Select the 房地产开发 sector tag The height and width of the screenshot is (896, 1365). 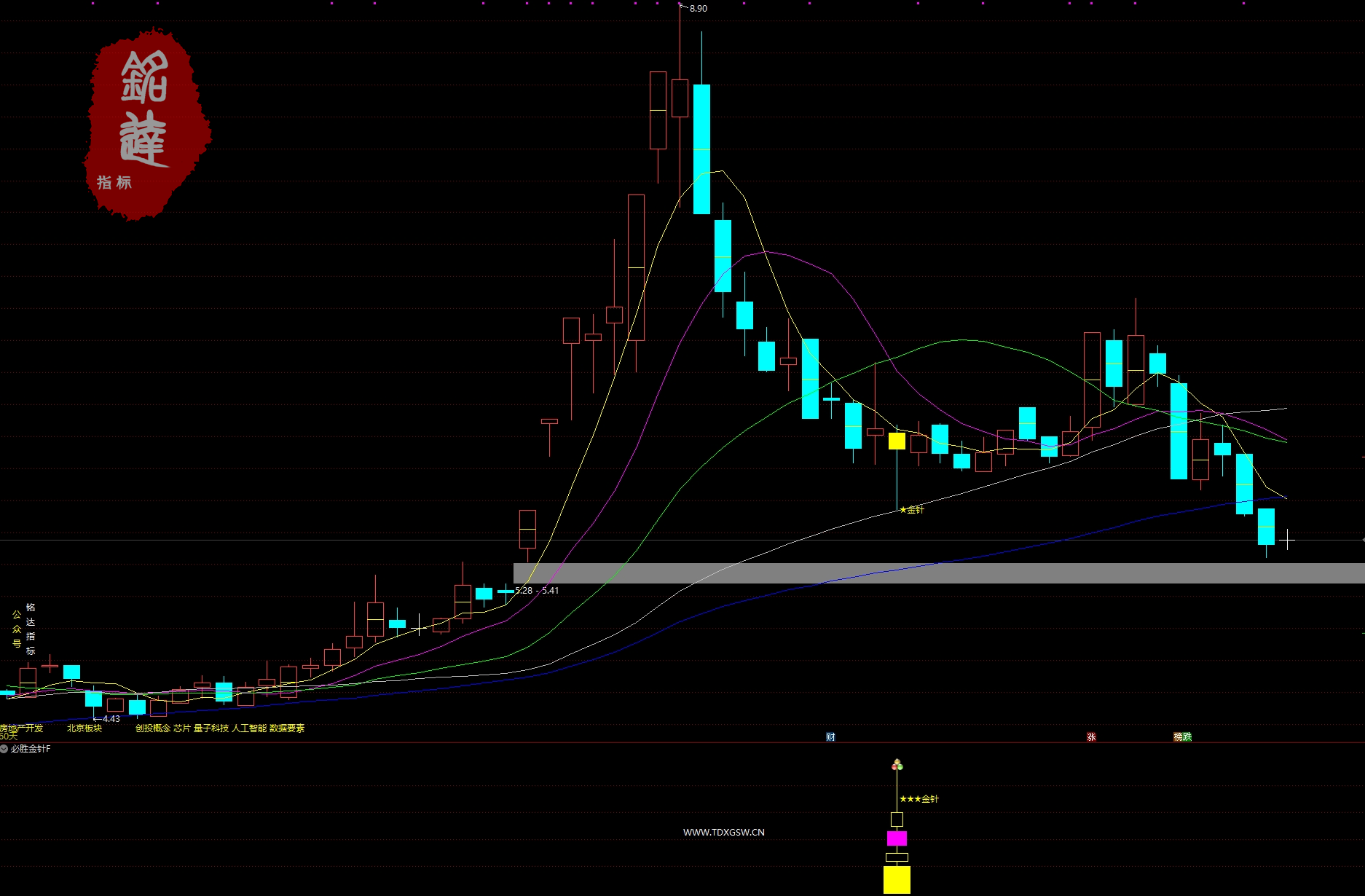[22, 728]
